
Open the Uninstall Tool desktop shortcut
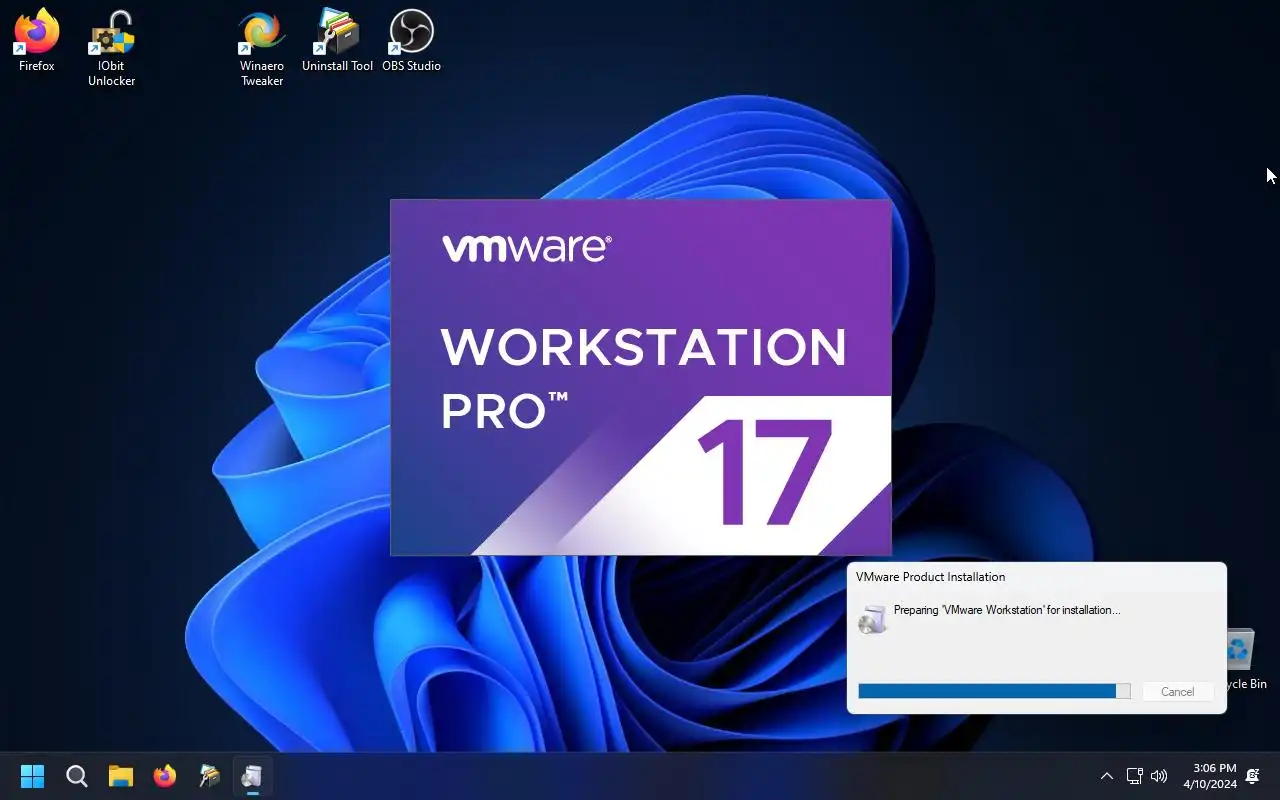(337, 41)
